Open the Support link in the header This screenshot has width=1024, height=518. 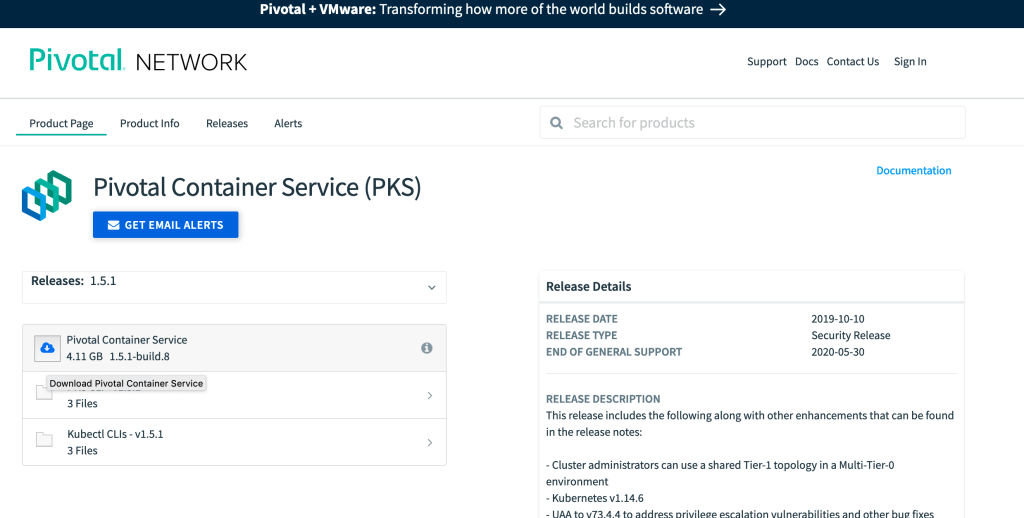pyautogui.click(x=766, y=62)
